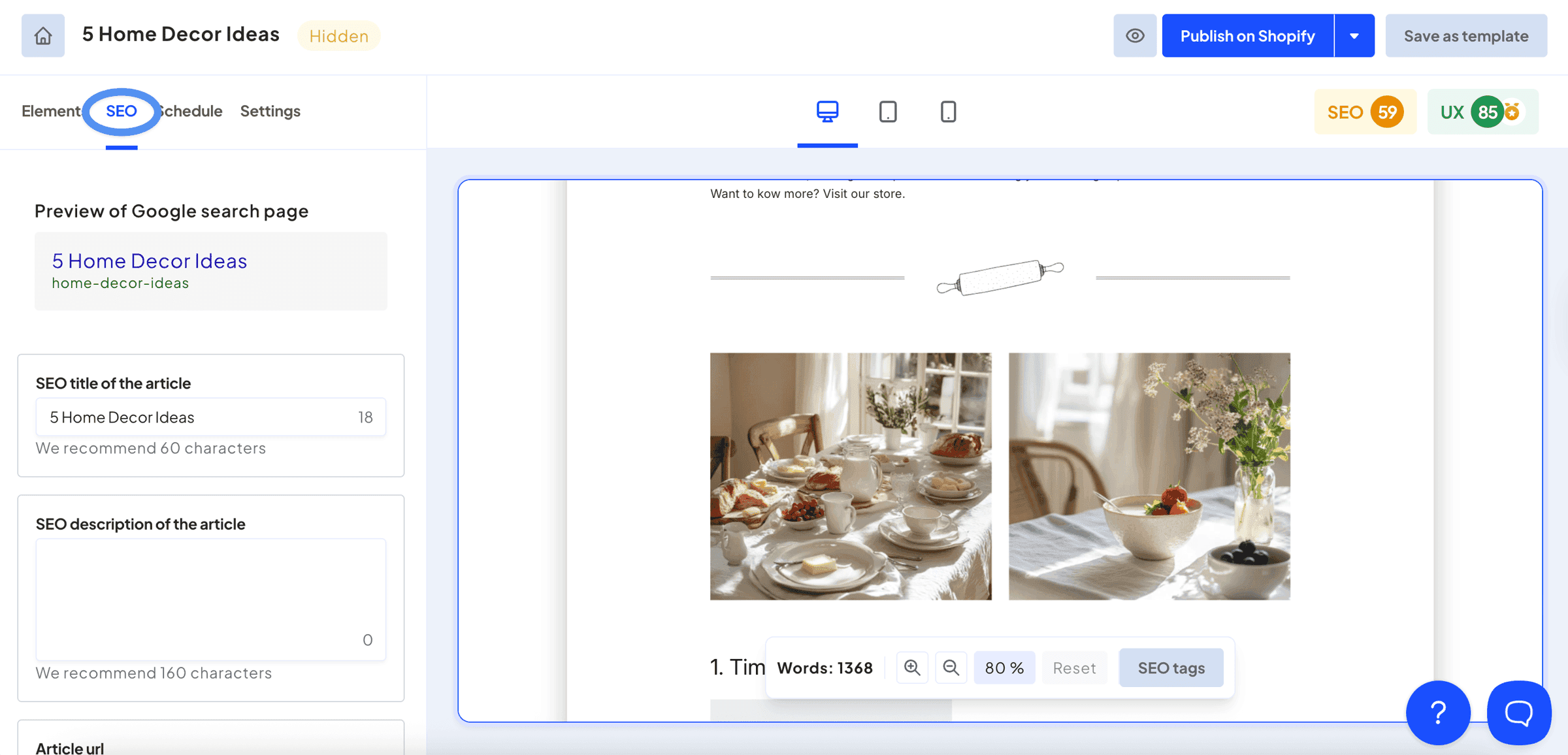Open the SEO tab
This screenshot has height=755, width=1568.
(x=122, y=111)
